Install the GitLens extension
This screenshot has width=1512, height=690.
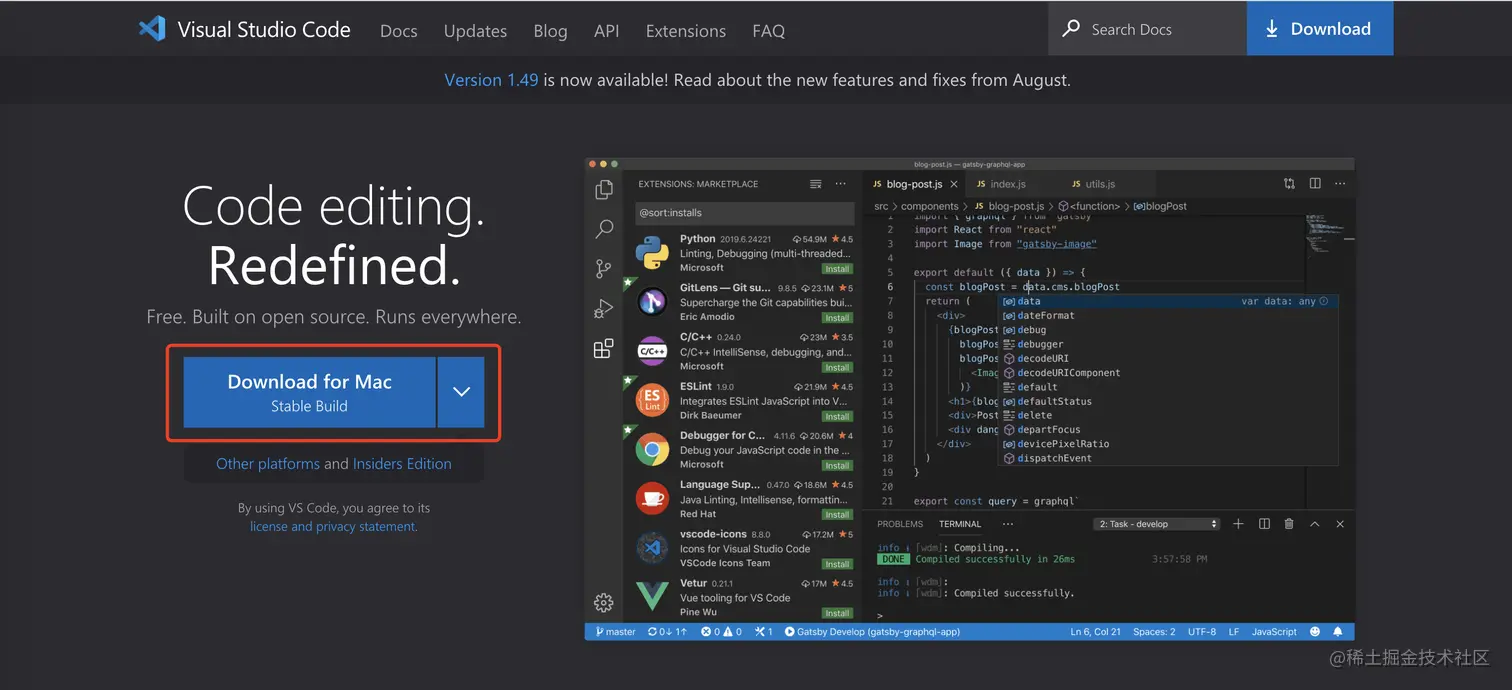(x=837, y=318)
